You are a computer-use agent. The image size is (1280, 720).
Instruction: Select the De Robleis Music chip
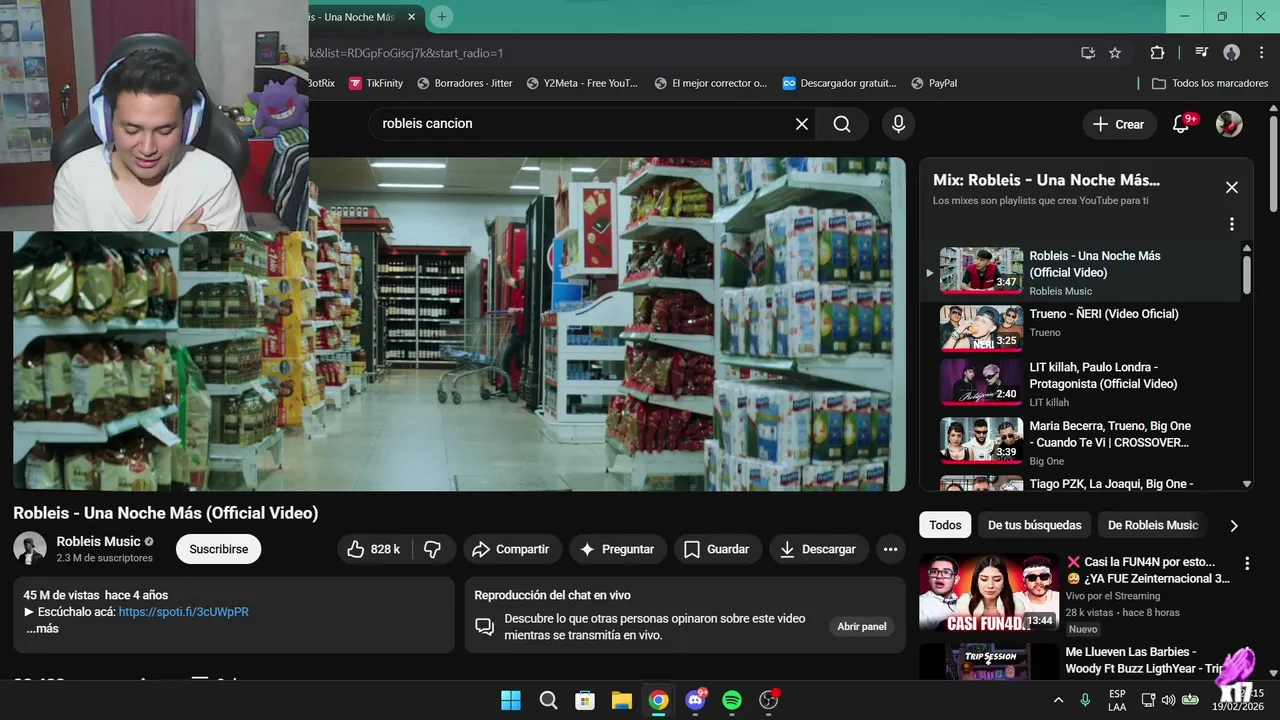(1152, 525)
